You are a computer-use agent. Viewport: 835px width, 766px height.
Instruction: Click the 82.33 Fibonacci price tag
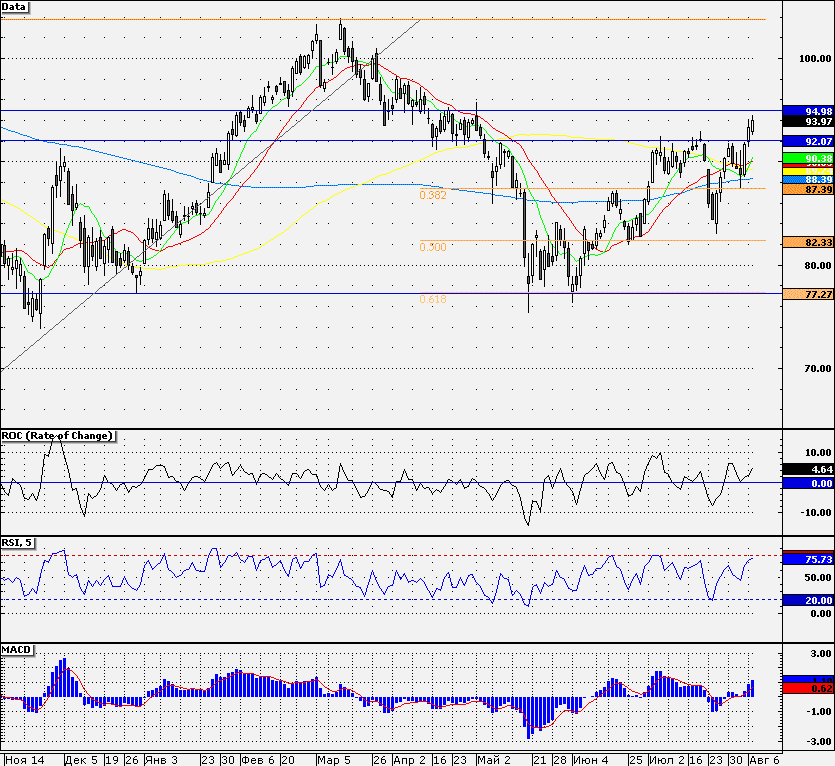tap(809, 242)
